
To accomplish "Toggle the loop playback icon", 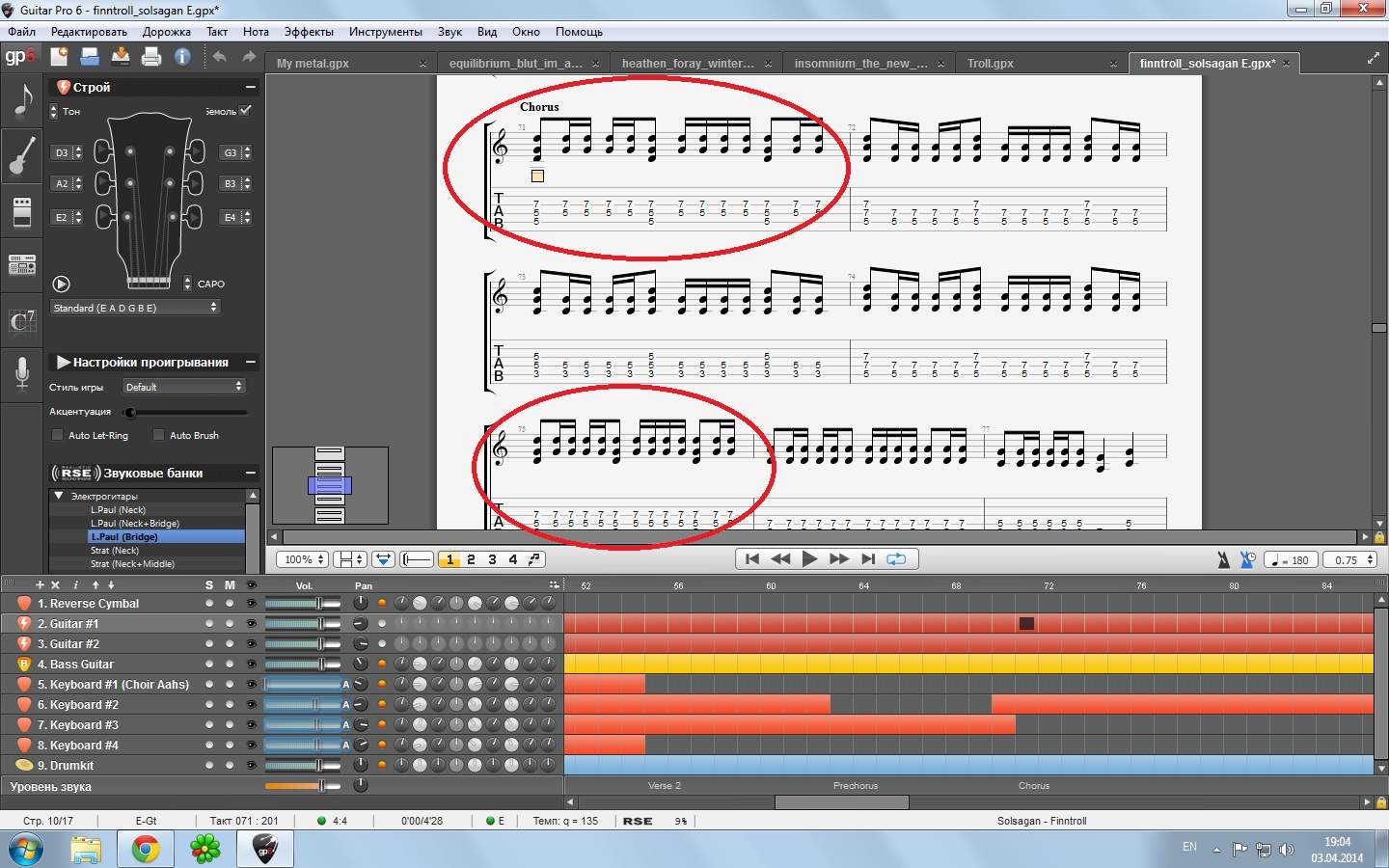I will 896,558.
